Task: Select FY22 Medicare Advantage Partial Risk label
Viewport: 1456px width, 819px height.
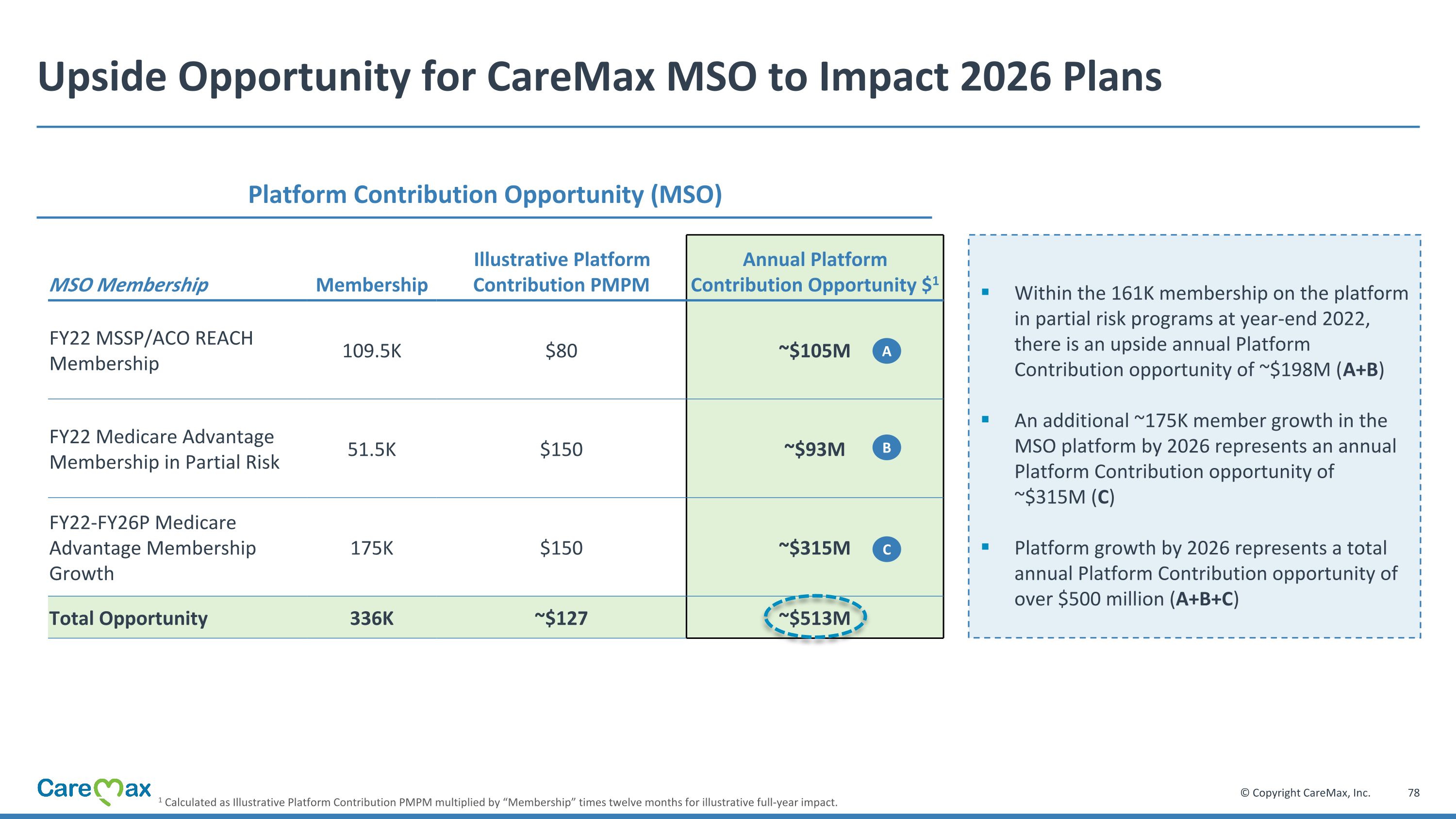Action: (164, 450)
